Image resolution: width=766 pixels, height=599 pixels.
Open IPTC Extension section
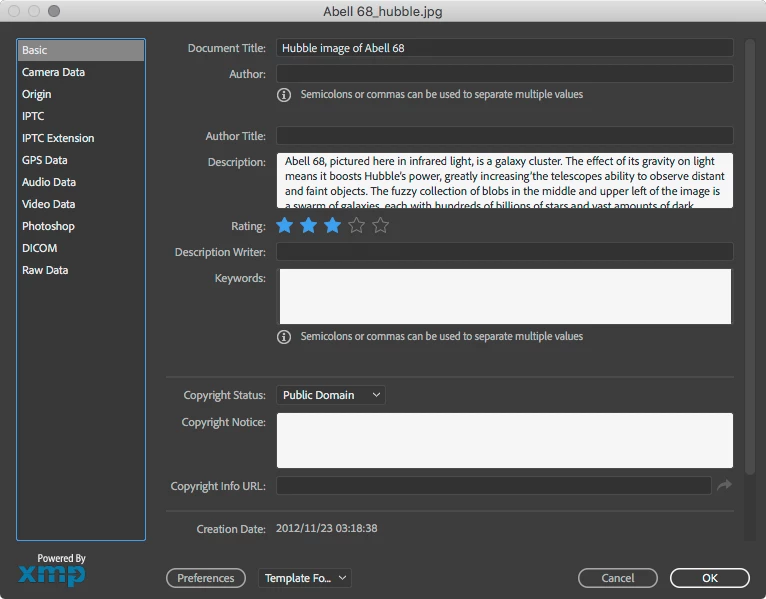pos(81,138)
